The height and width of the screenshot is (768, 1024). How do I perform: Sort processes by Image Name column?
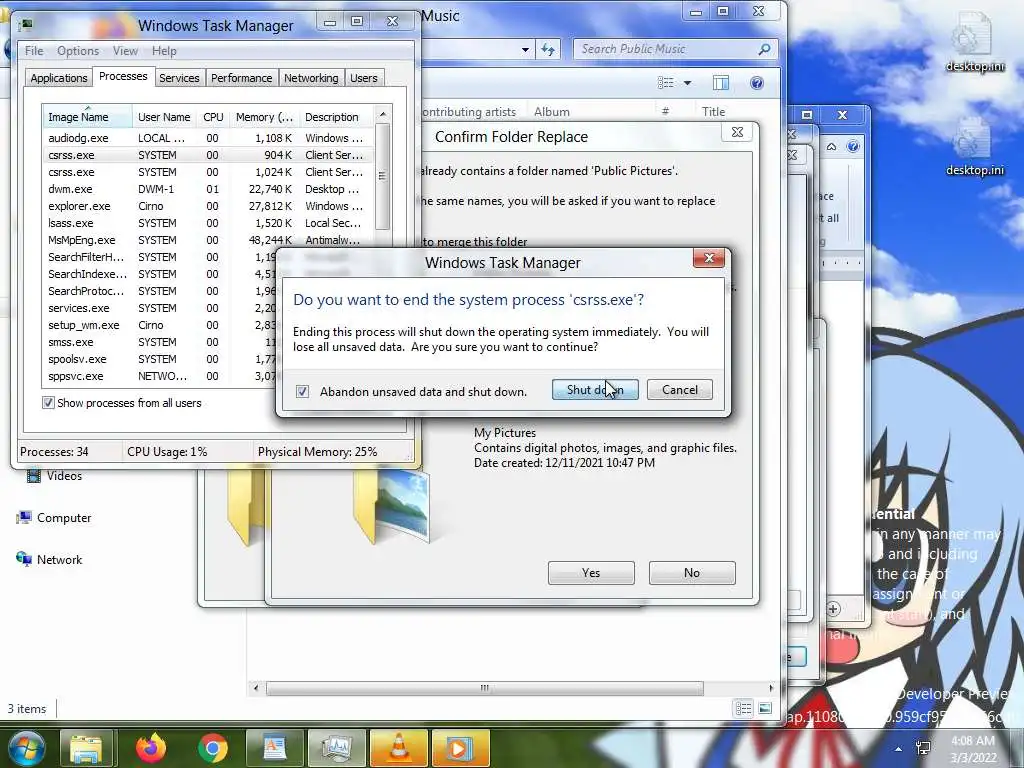(x=87, y=117)
